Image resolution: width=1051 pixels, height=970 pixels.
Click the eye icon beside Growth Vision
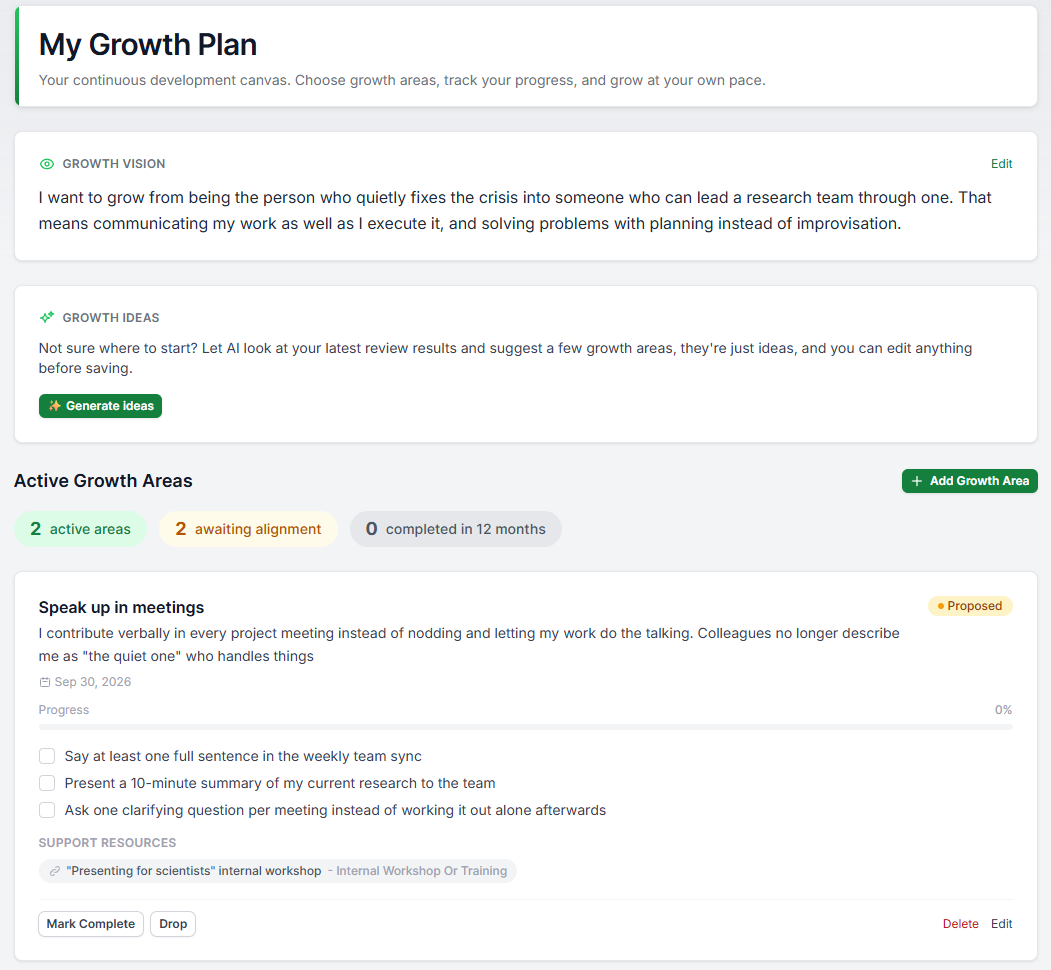coord(46,164)
